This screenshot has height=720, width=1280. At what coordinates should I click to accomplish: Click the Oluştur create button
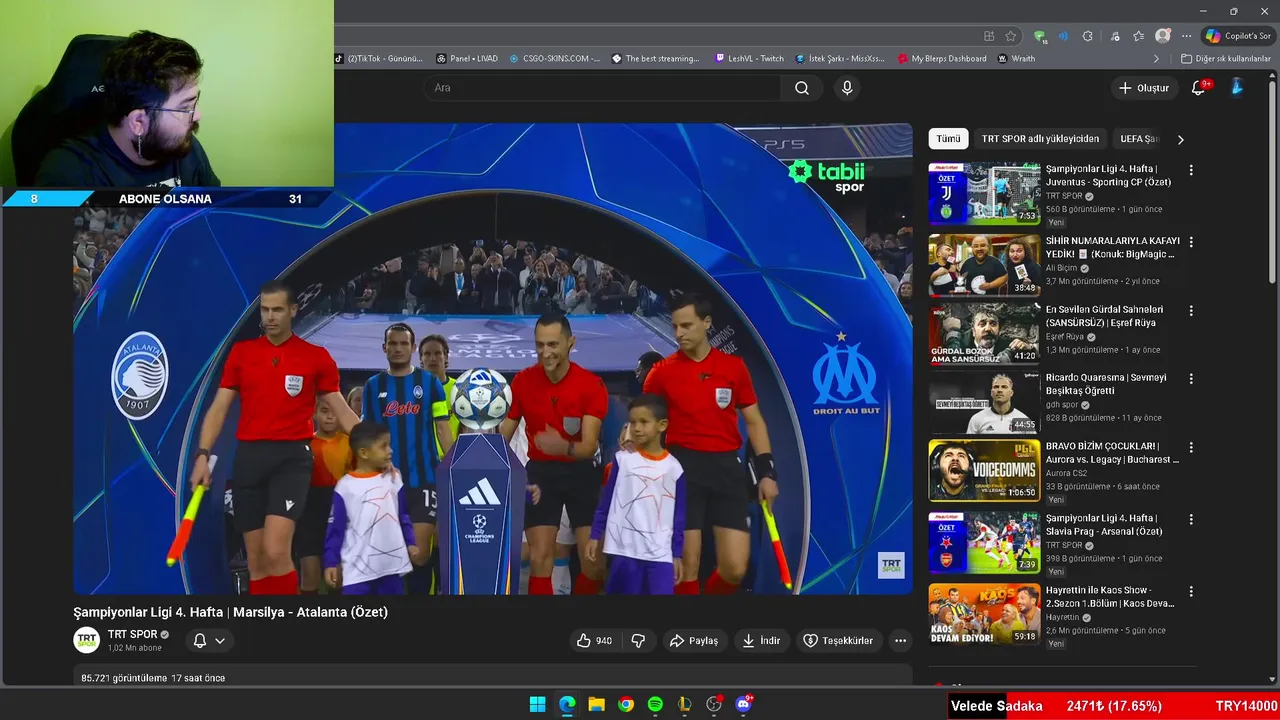(x=1143, y=88)
